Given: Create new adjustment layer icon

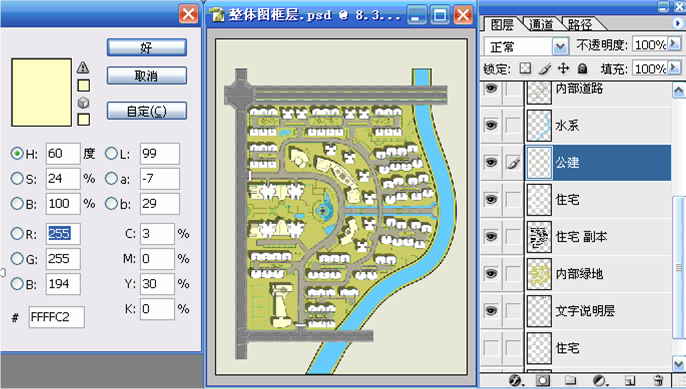Looking at the screenshot, I should (600, 380).
